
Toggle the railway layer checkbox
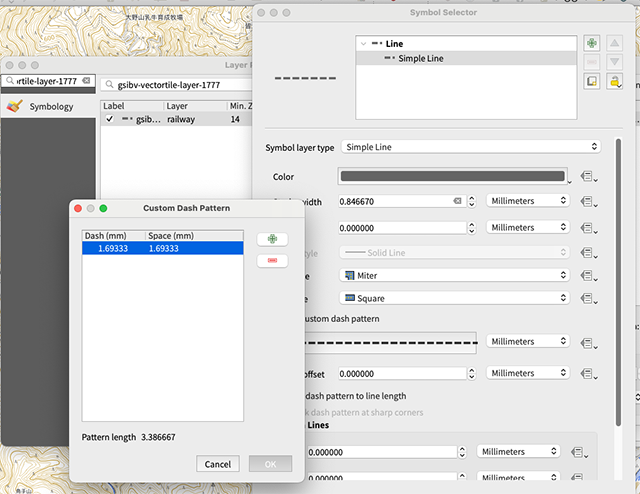click(x=110, y=119)
